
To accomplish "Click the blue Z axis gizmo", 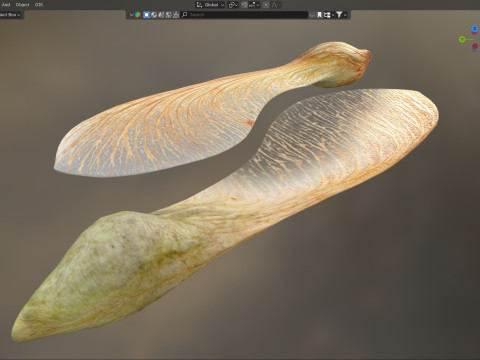I will pos(475,29).
